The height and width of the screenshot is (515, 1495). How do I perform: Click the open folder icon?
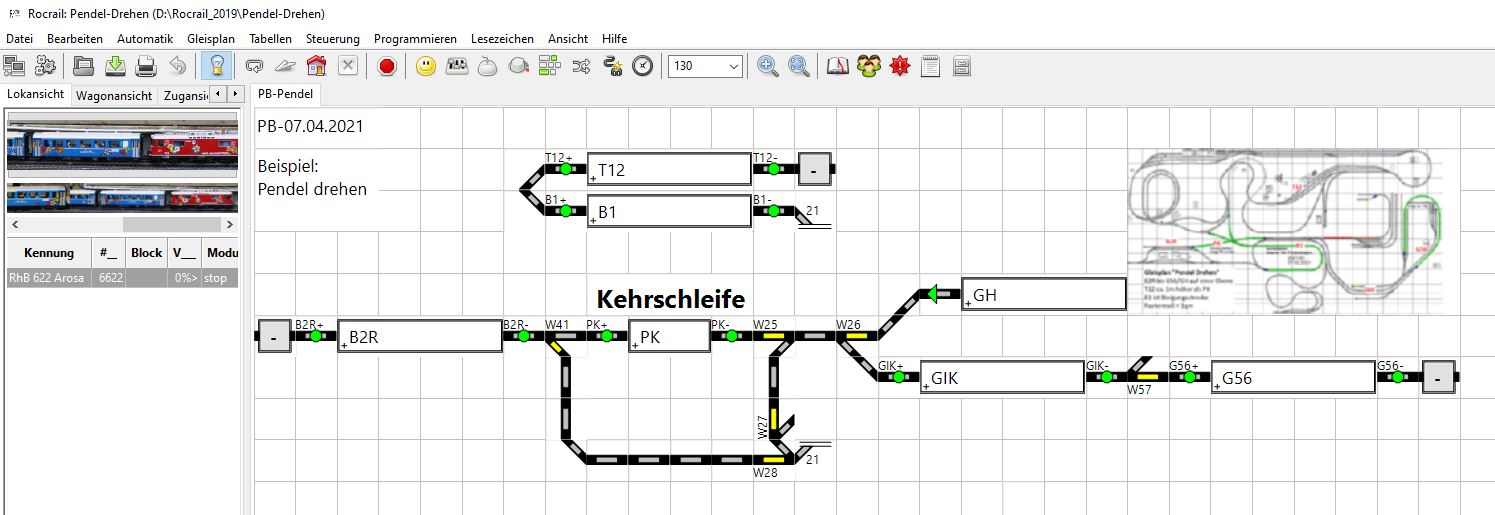point(85,66)
